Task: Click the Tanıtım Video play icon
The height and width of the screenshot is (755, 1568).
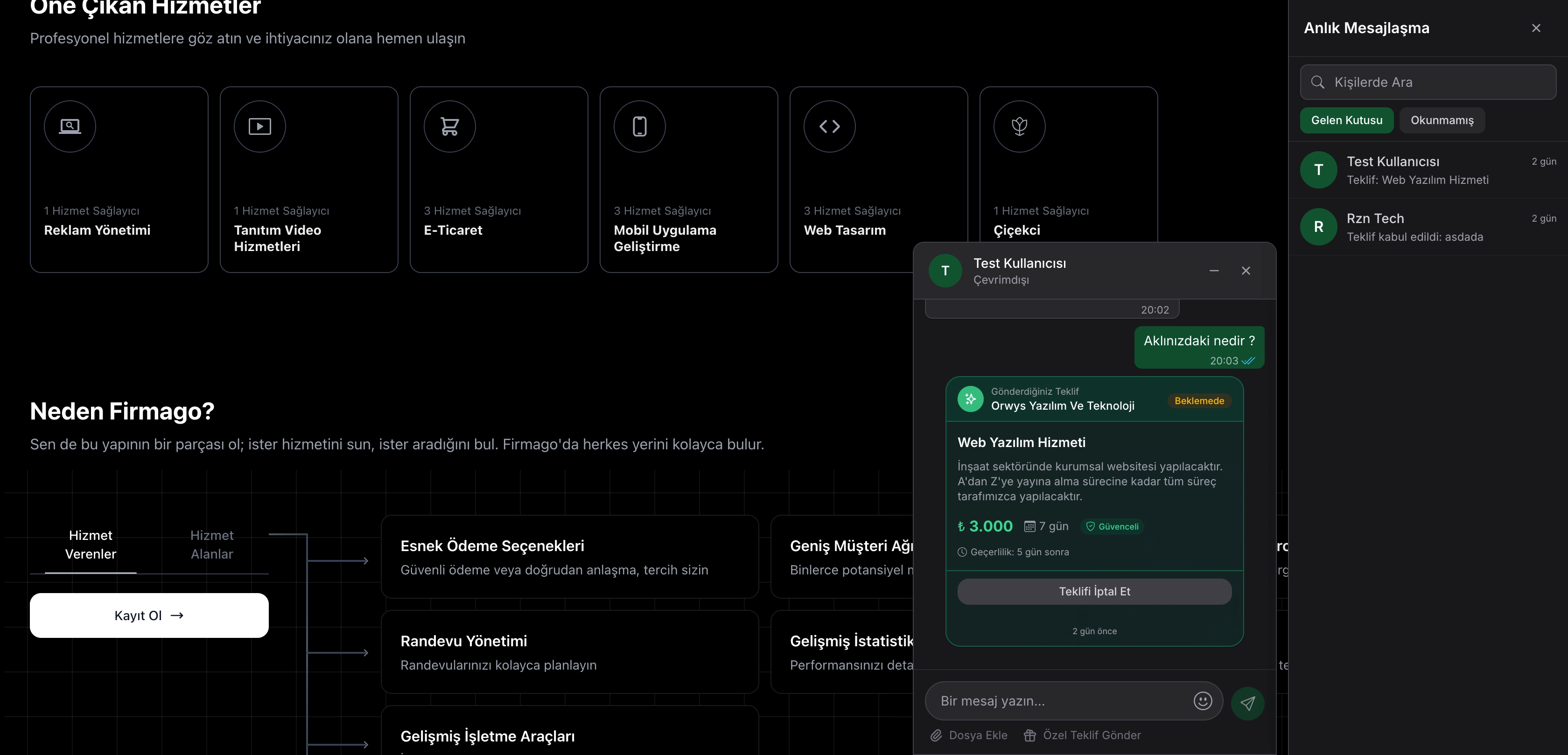Action: (259, 126)
